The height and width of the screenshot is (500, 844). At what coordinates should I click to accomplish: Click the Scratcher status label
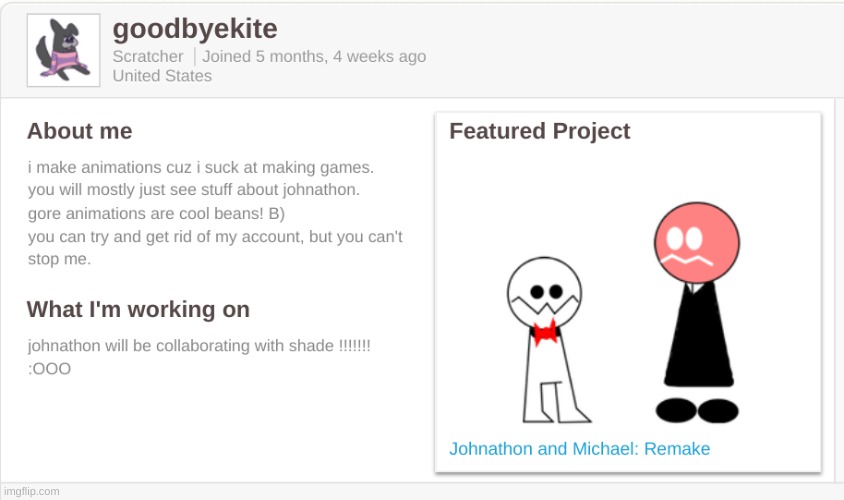pos(148,56)
